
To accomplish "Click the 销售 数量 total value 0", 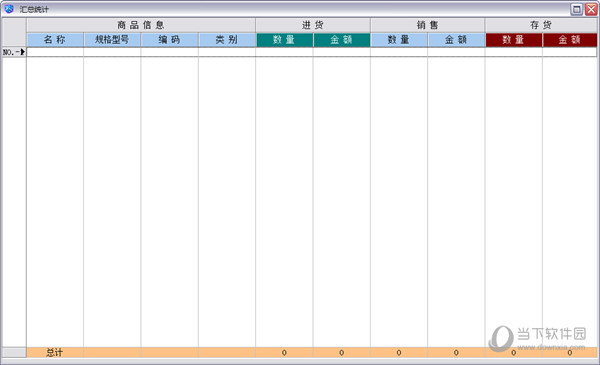I will click(399, 353).
